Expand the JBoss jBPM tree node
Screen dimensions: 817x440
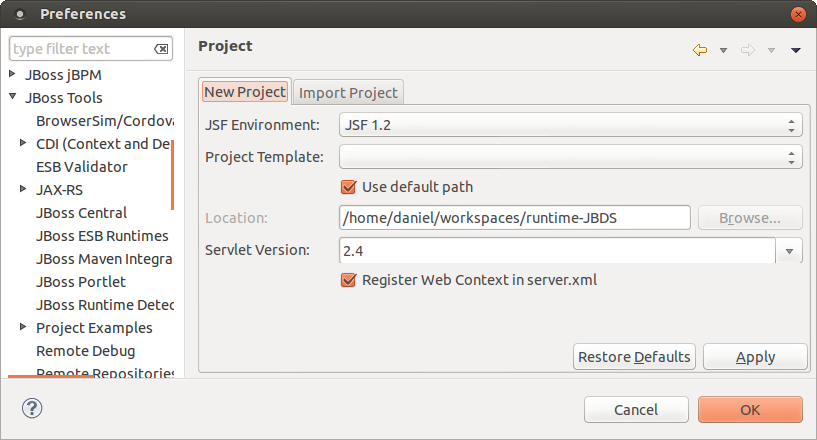pyautogui.click(x=13, y=74)
